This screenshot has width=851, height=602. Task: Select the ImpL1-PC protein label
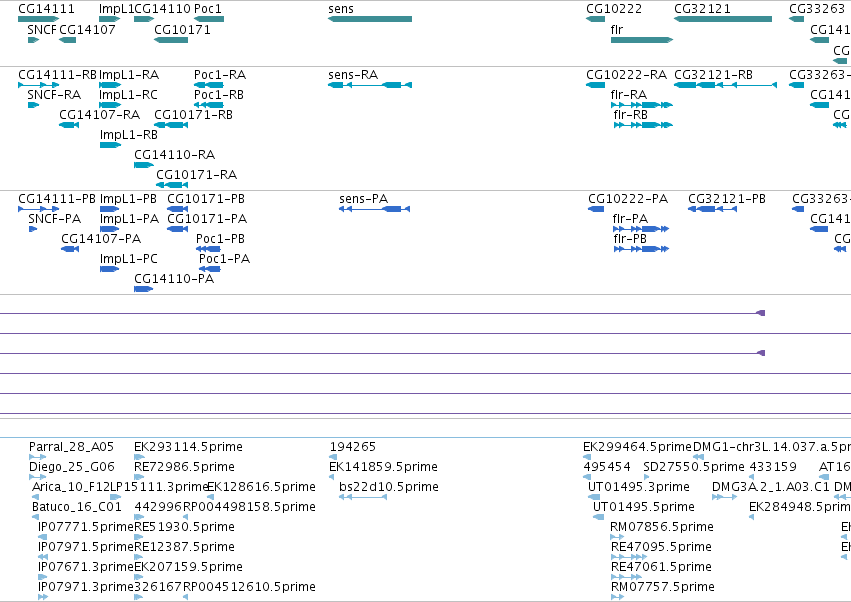tap(129, 259)
